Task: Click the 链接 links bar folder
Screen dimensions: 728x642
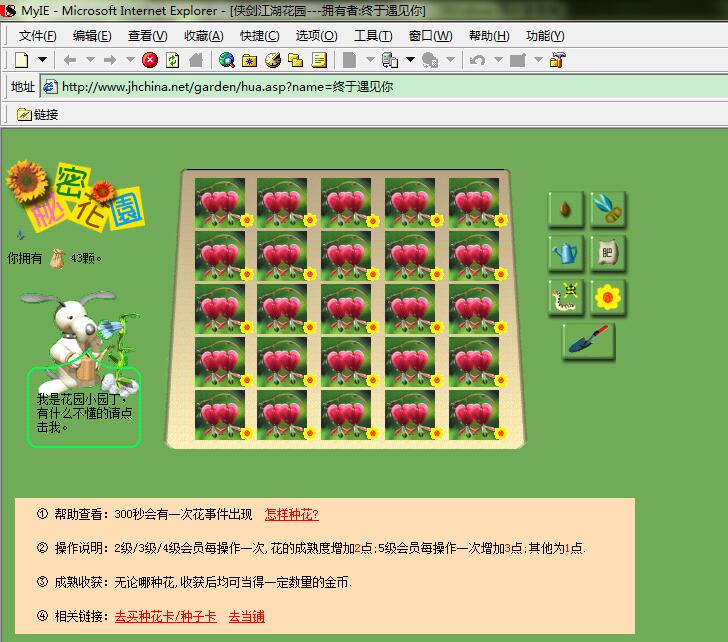Action: 37,114
